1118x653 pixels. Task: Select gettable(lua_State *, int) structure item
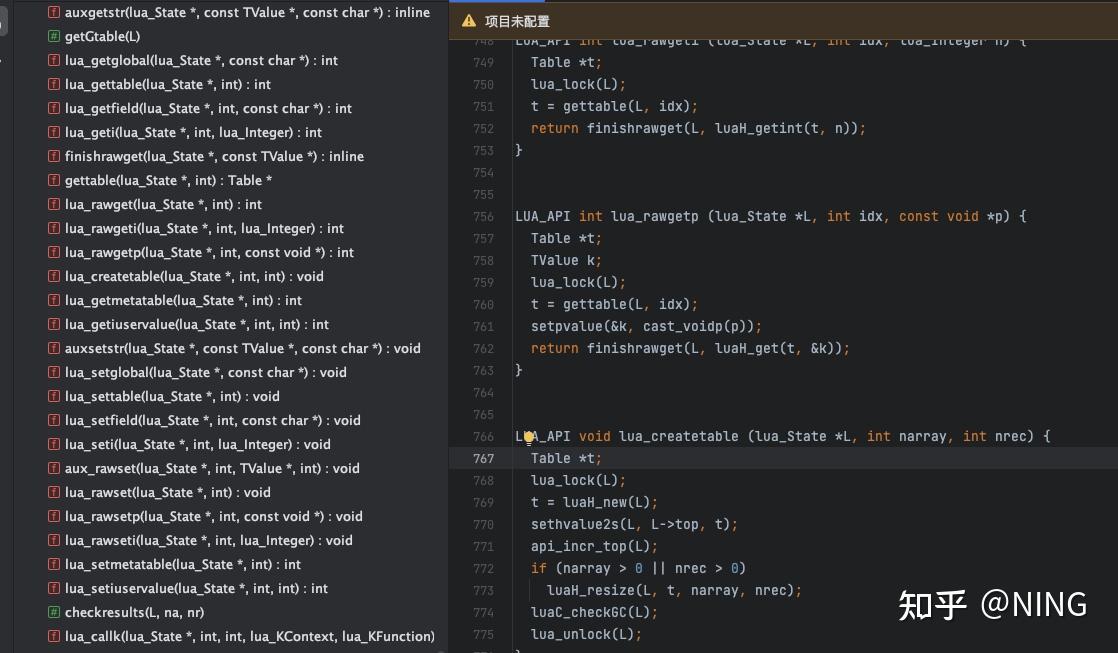168,180
